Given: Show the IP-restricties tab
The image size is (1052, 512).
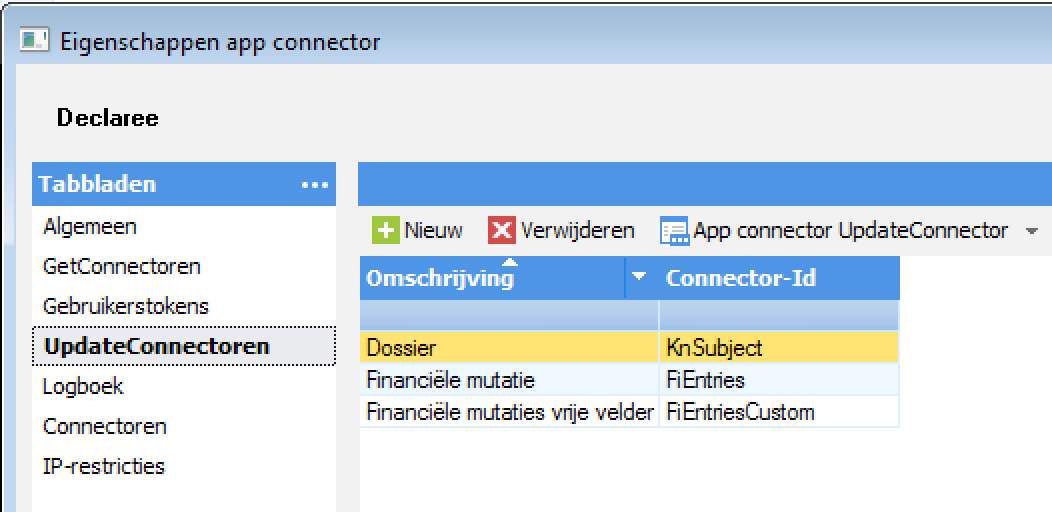Looking at the screenshot, I should coord(104,467).
